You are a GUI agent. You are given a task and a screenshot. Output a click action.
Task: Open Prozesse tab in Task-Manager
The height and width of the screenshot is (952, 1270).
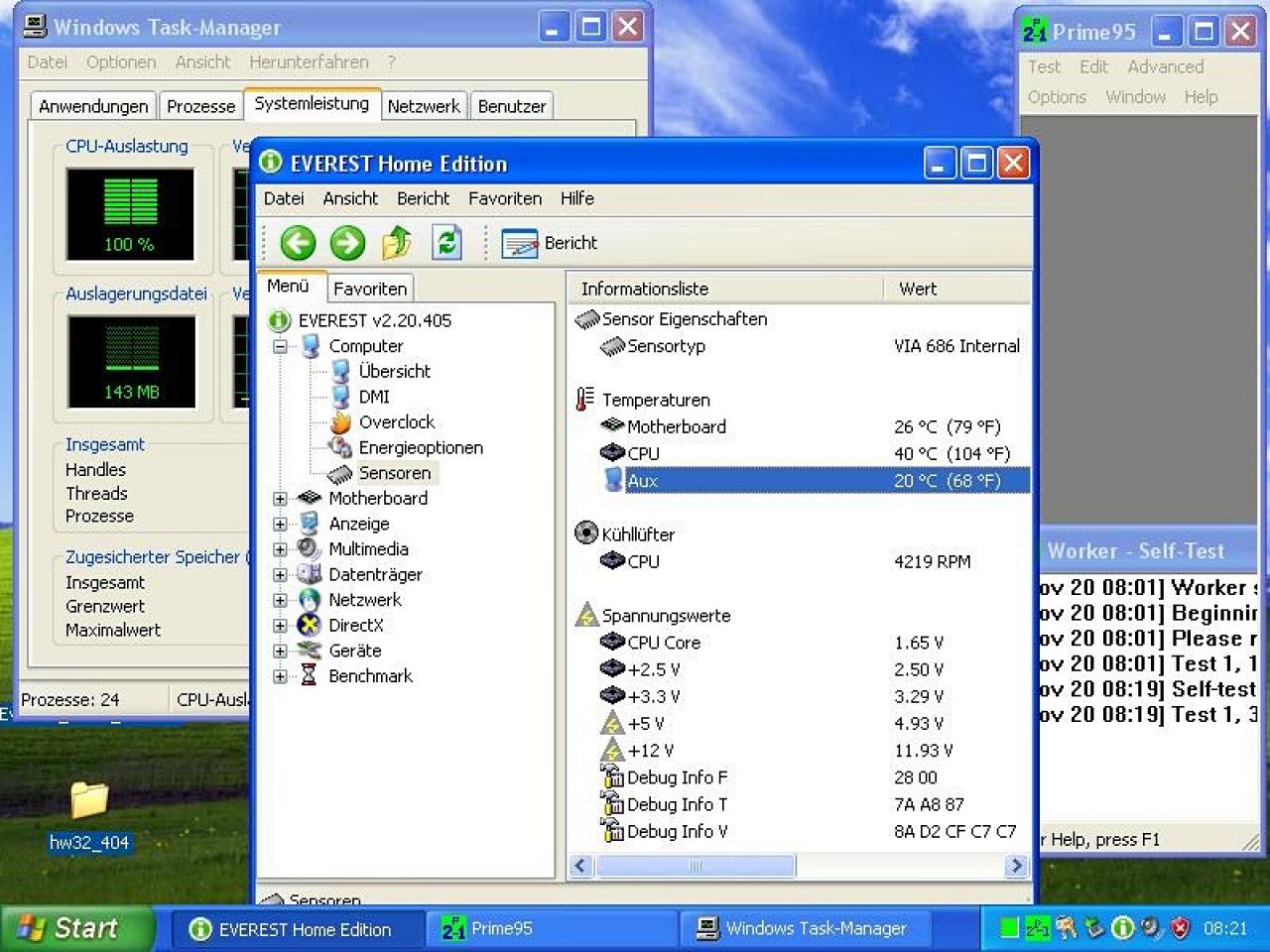pos(201,106)
